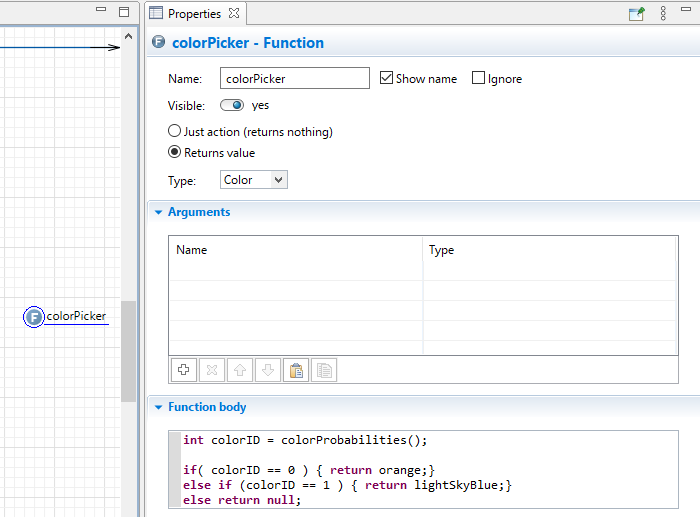Click the colorPicker label on the canvas
This screenshot has width=700, height=517.
tap(76, 316)
